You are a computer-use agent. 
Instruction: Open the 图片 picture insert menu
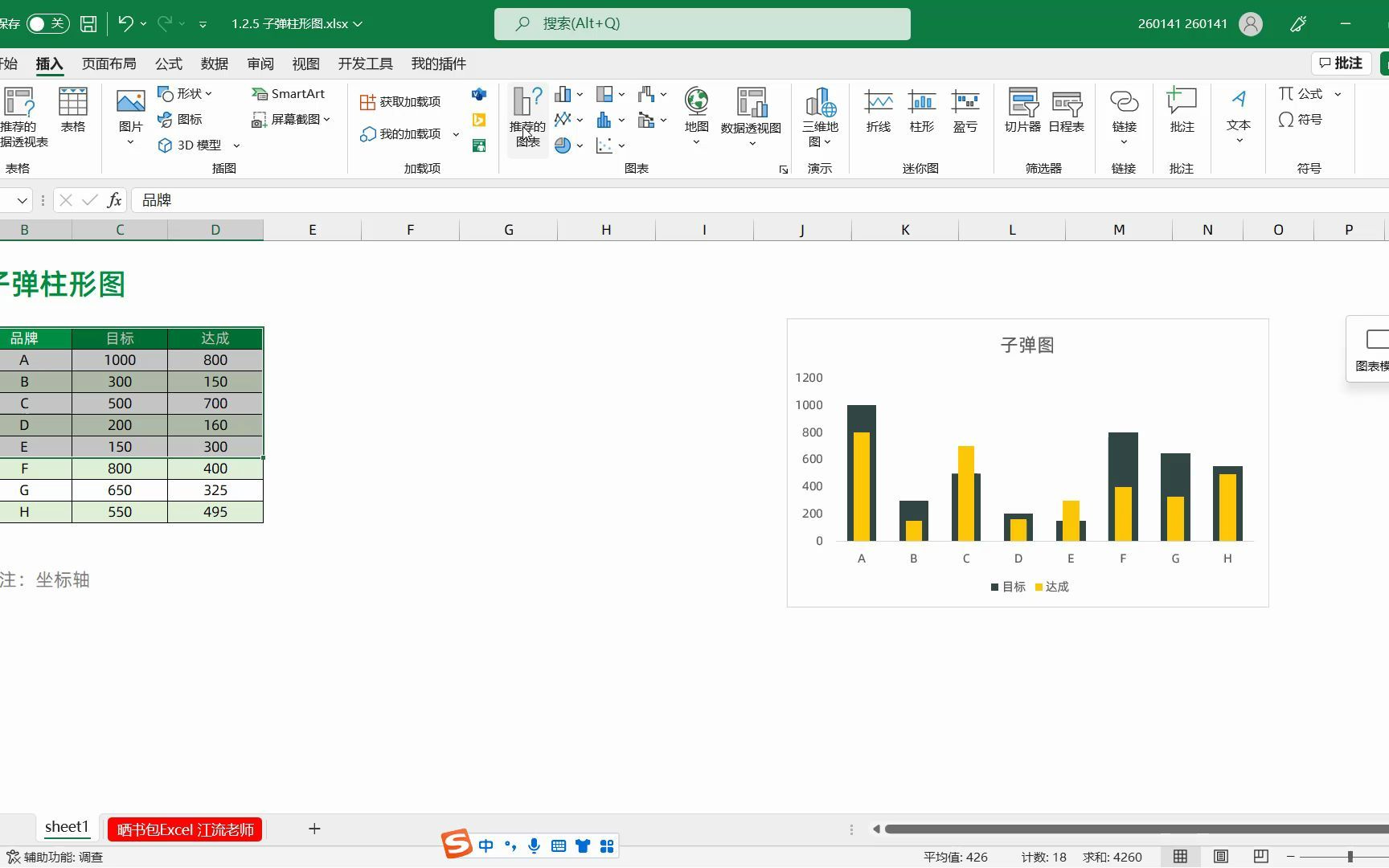tap(130, 117)
